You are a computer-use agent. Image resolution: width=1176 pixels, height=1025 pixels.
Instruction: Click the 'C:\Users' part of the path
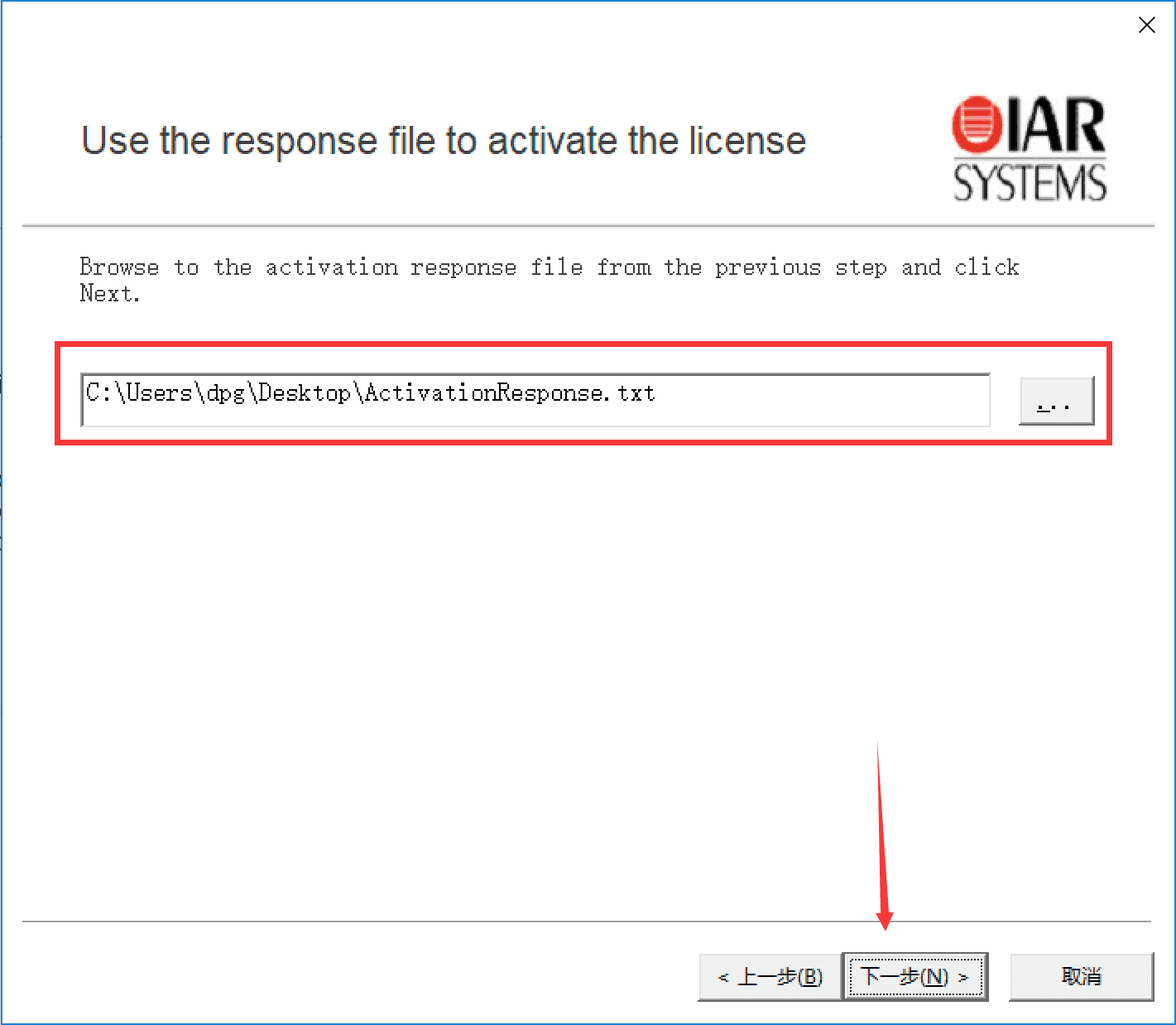[x=139, y=392]
